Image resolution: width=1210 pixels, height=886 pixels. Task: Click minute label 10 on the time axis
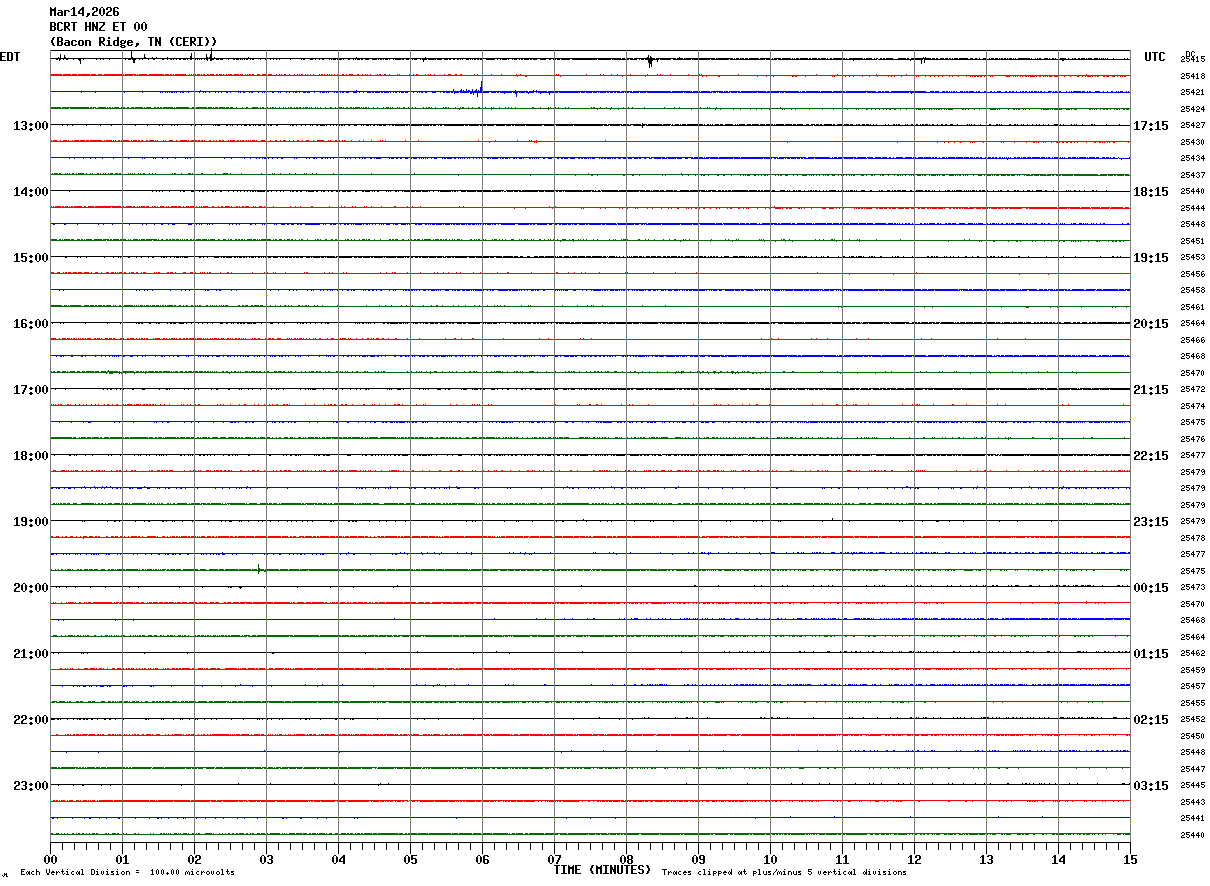coord(770,859)
